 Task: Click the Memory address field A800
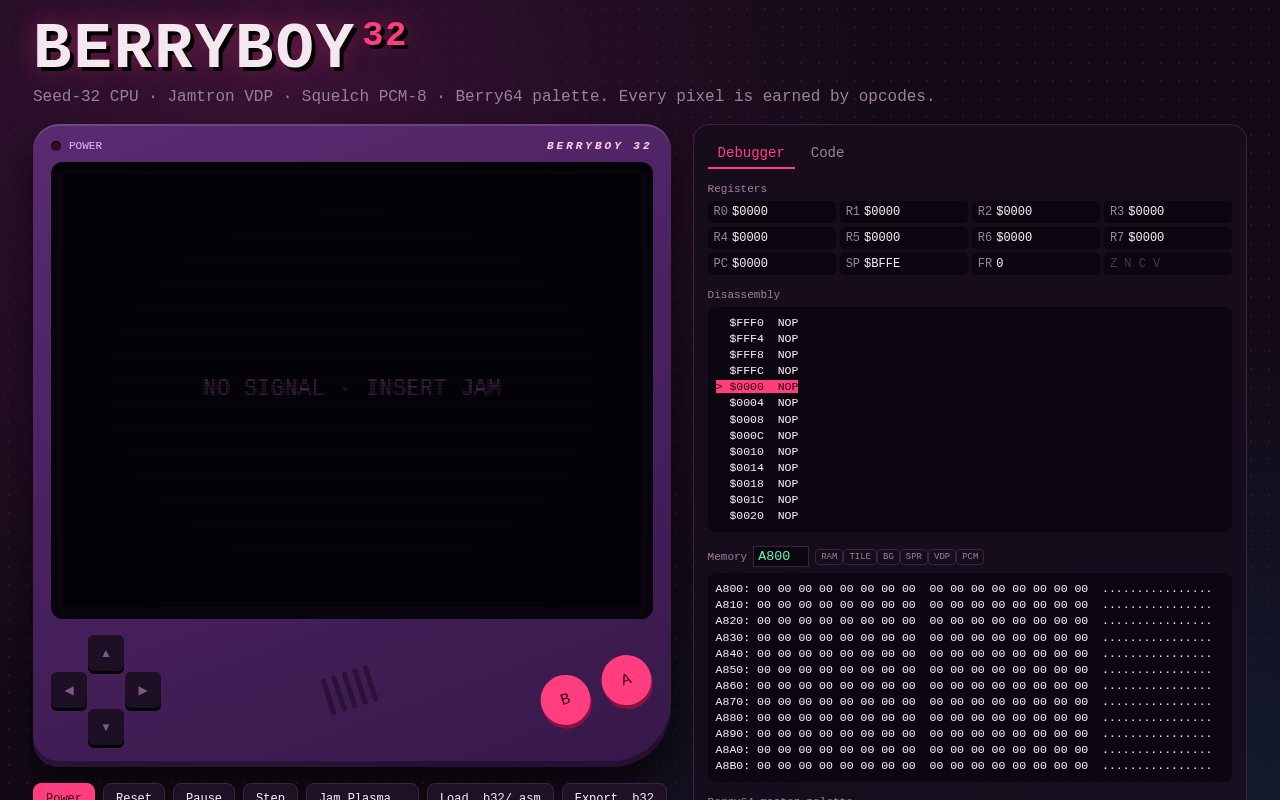pyautogui.click(x=781, y=557)
